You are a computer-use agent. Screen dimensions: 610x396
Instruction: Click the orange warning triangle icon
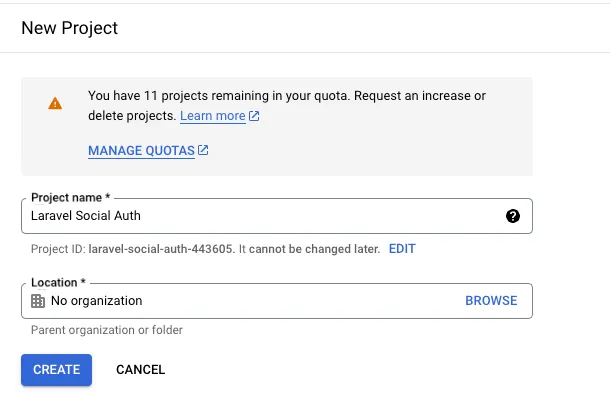[55, 103]
